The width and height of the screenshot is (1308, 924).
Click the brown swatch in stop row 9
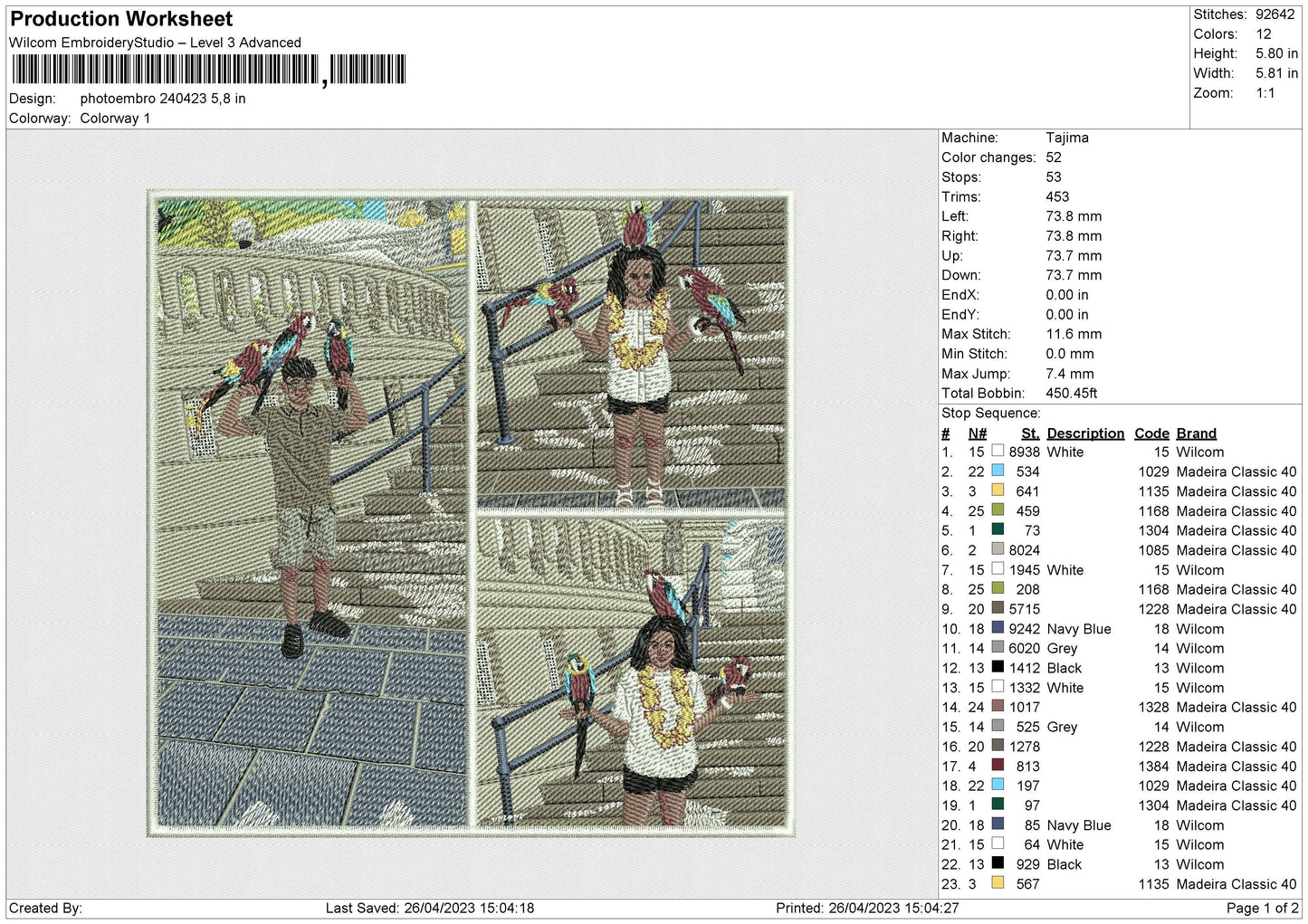click(x=998, y=609)
